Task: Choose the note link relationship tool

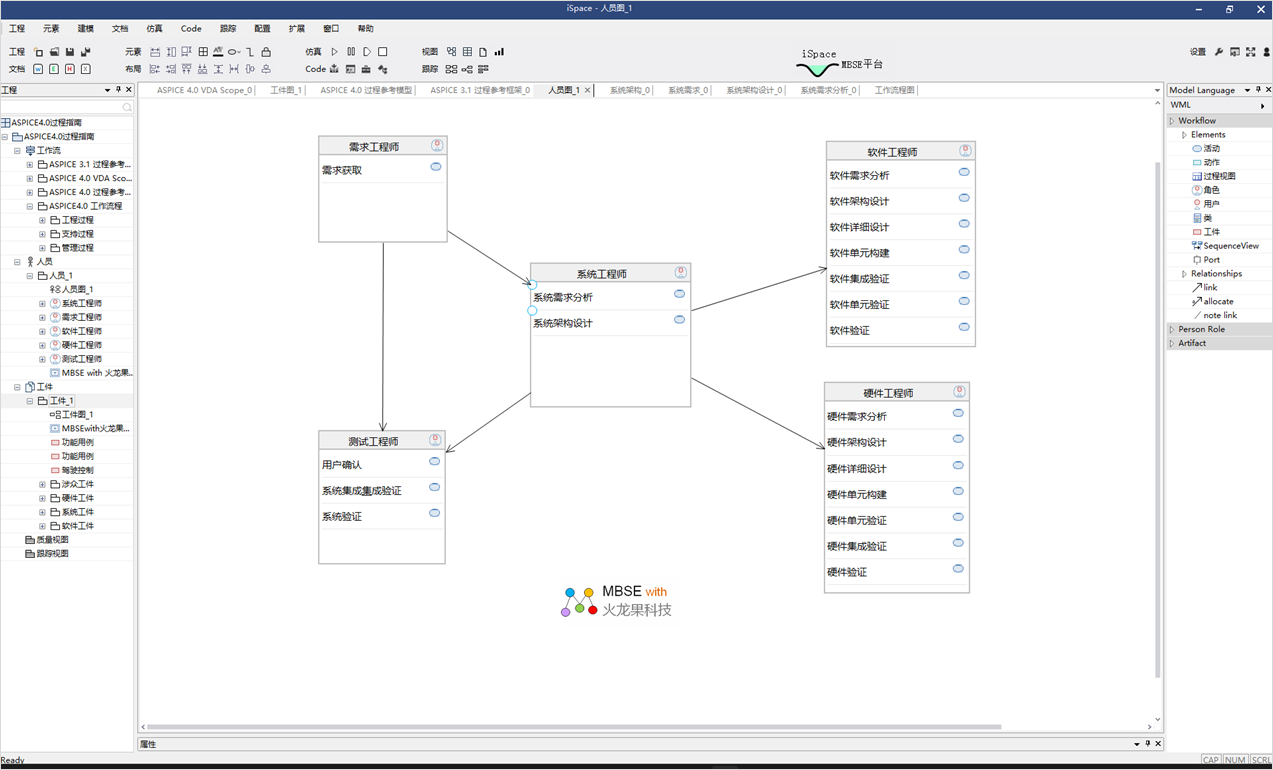Action: (1215, 315)
